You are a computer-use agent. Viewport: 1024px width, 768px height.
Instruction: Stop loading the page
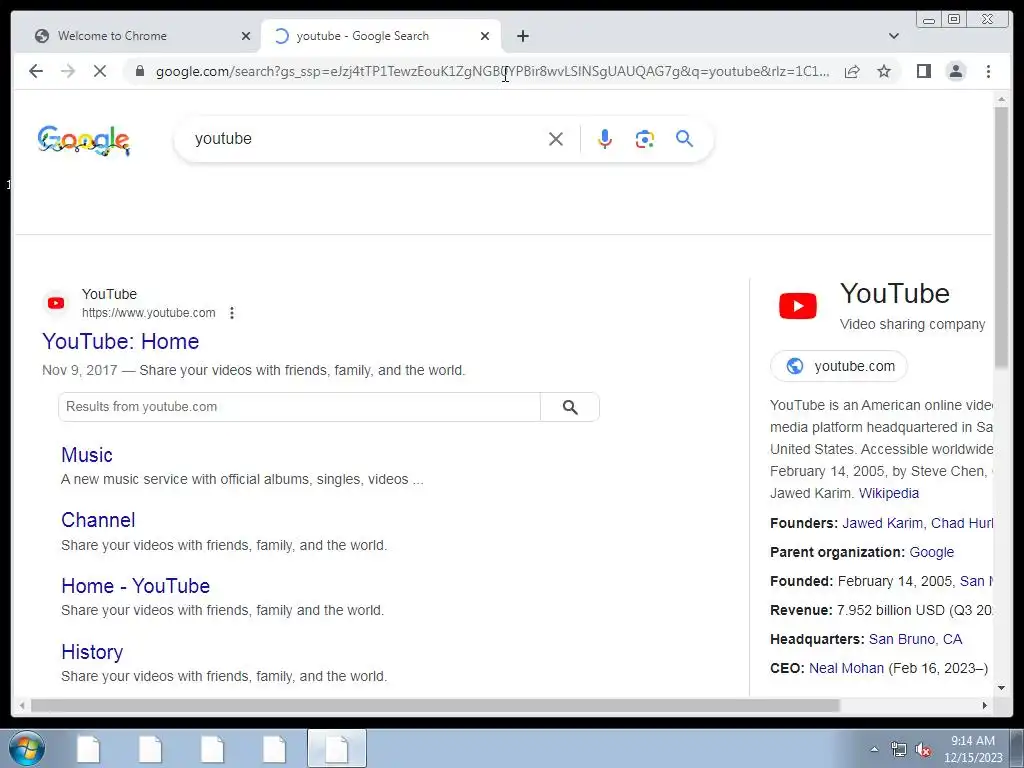coord(100,71)
